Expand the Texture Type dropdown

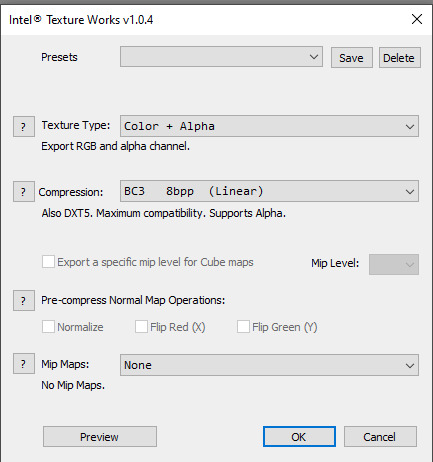(x=269, y=126)
